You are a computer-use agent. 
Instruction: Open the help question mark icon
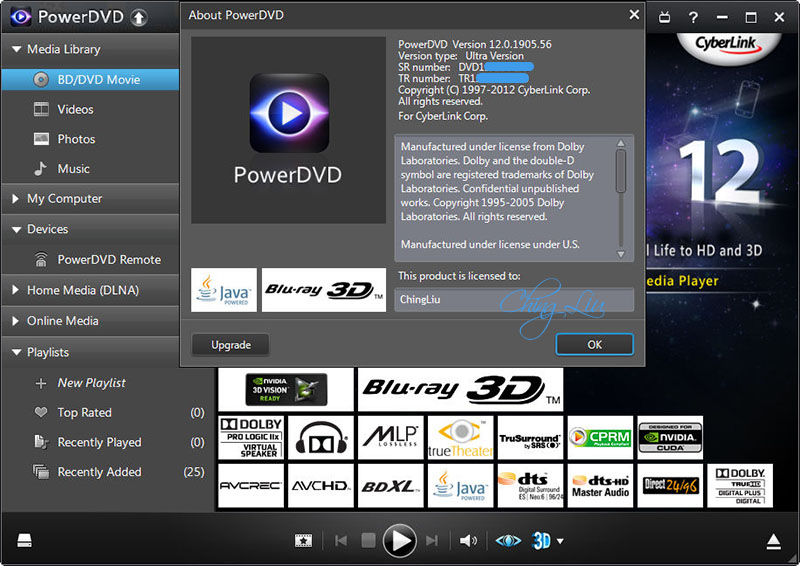[693, 18]
